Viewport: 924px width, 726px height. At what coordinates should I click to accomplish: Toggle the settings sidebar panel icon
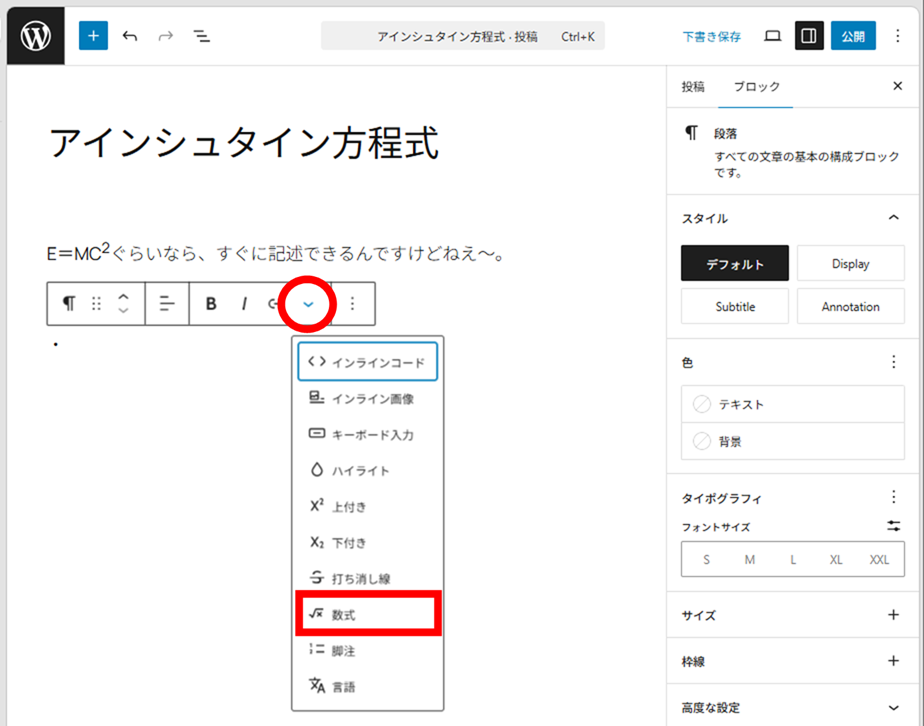pos(809,36)
